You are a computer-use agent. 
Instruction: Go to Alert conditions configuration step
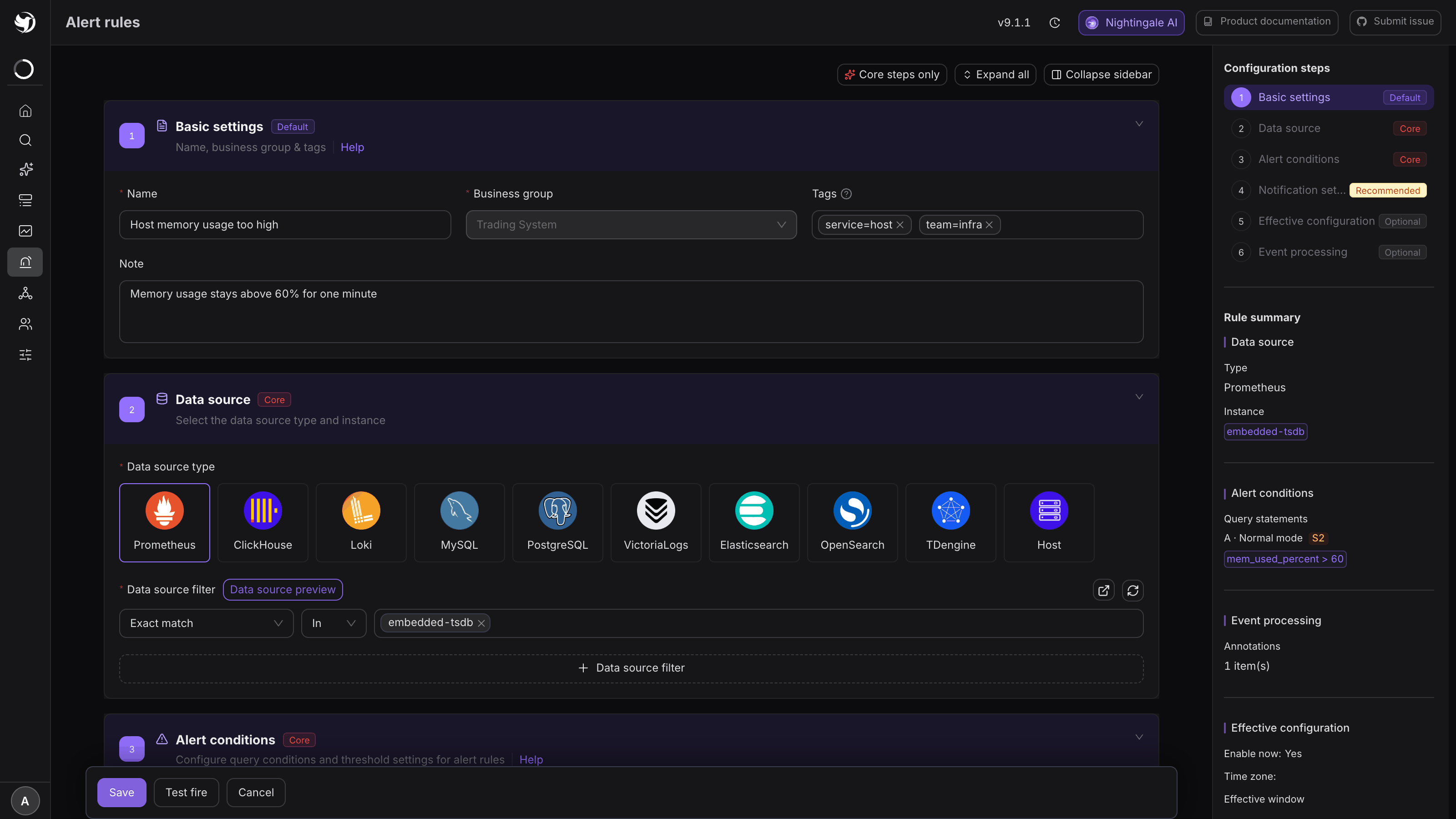tap(1329, 159)
